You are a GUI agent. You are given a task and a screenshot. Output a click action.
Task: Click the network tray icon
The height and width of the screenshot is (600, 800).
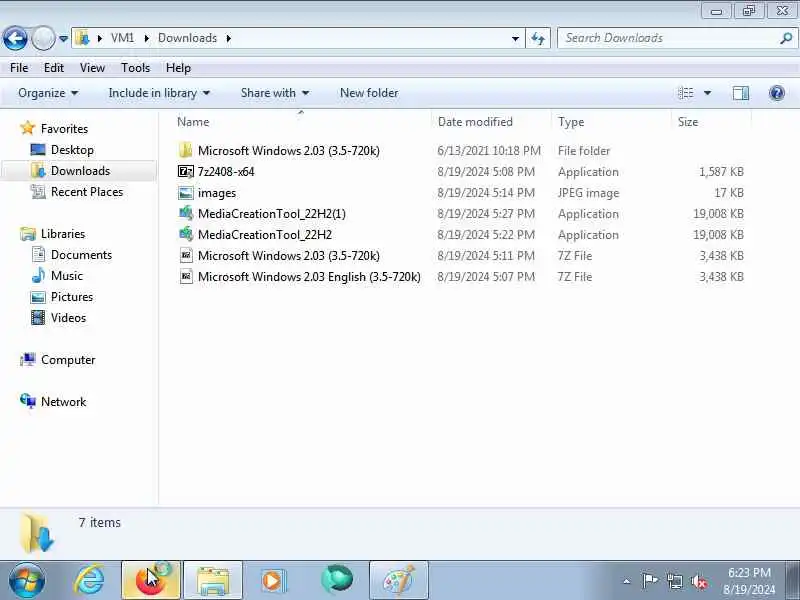(x=674, y=581)
